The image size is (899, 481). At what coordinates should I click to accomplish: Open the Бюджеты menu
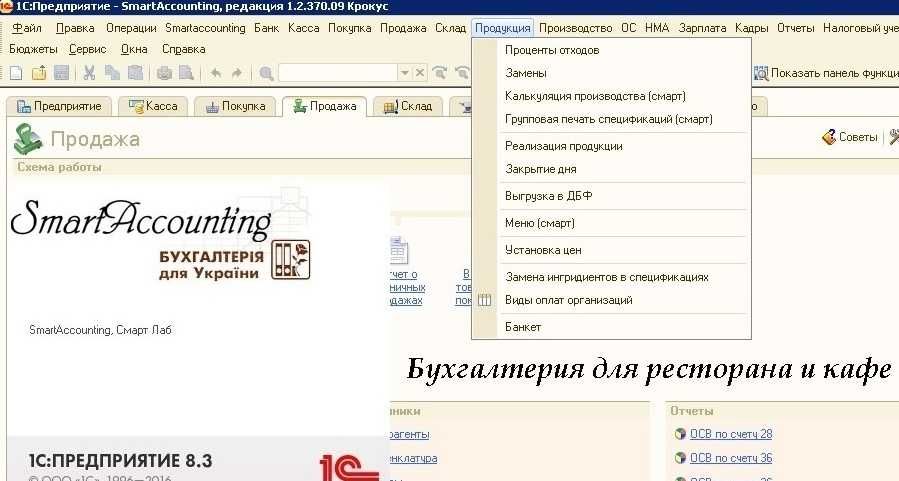[x=33, y=49]
